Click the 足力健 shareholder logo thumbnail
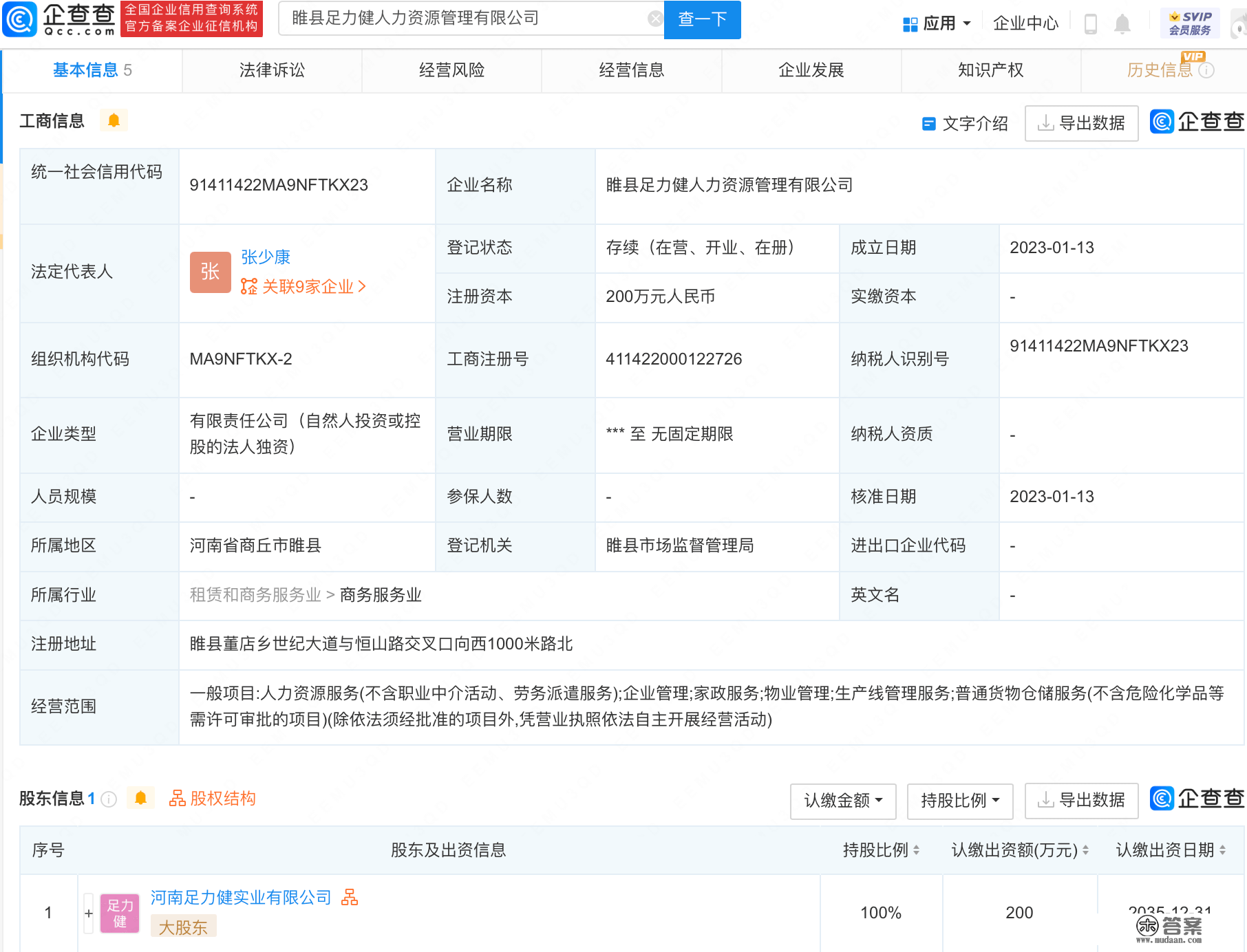The image size is (1247, 952). tap(120, 913)
